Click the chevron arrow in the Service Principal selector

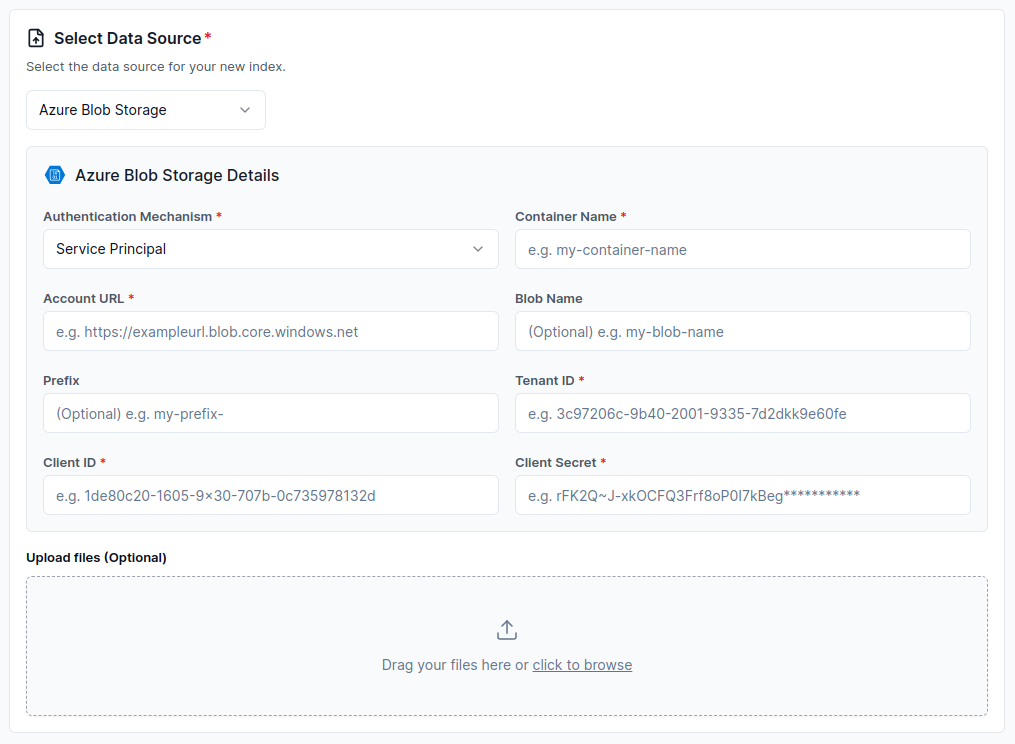tap(478, 249)
